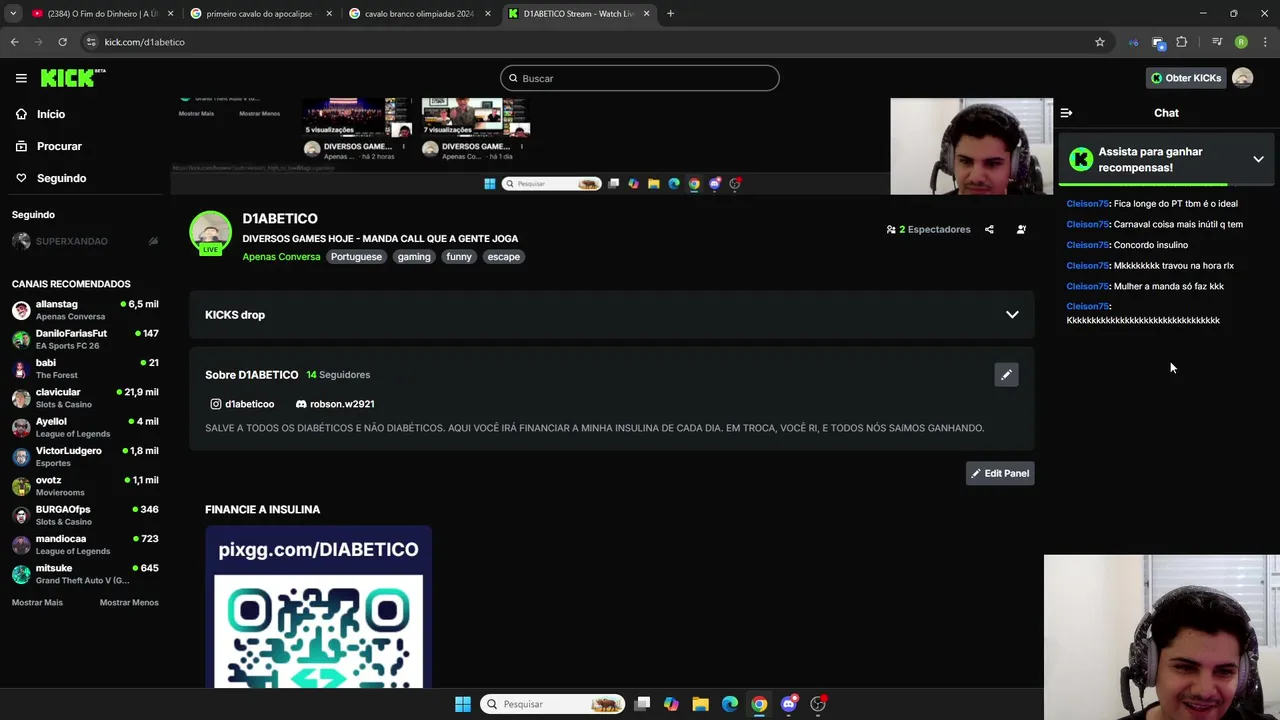The width and height of the screenshot is (1280, 720).
Task: Open Ayellol recommended channel
Action: point(85,427)
